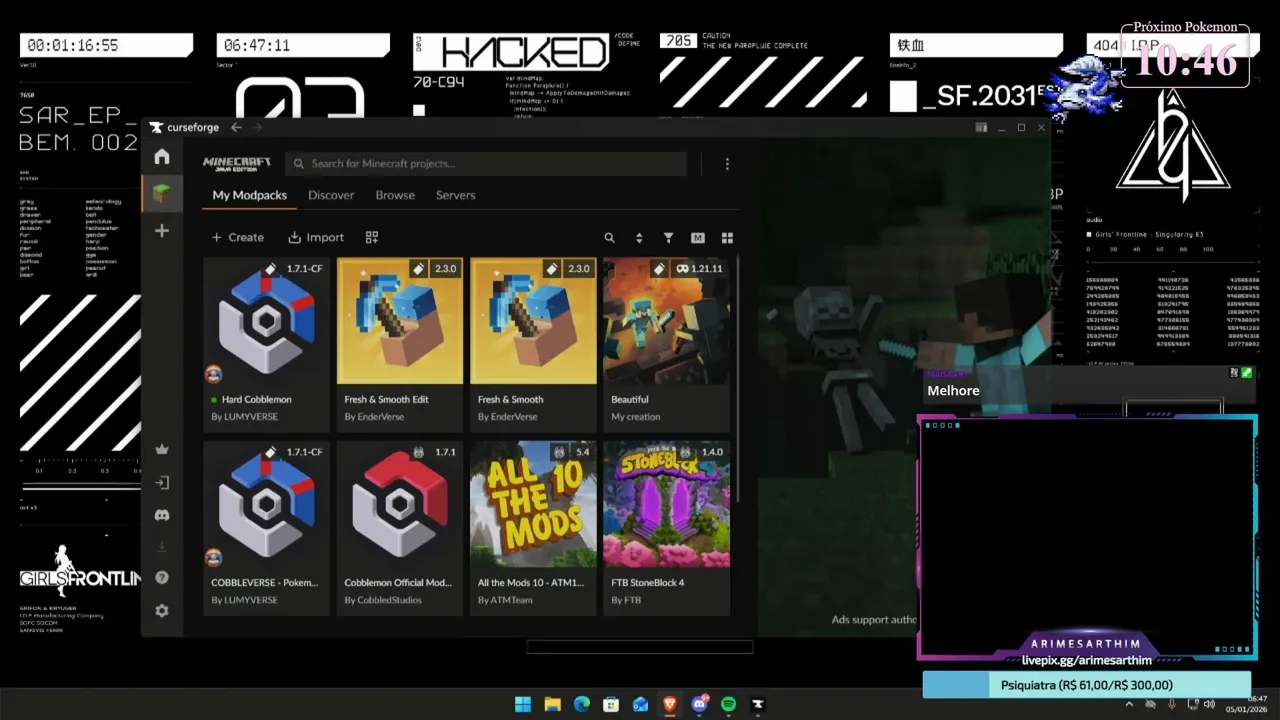Open CurseForge settings gear icon
Image resolution: width=1280 pixels, height=720 pixels.
162,611
